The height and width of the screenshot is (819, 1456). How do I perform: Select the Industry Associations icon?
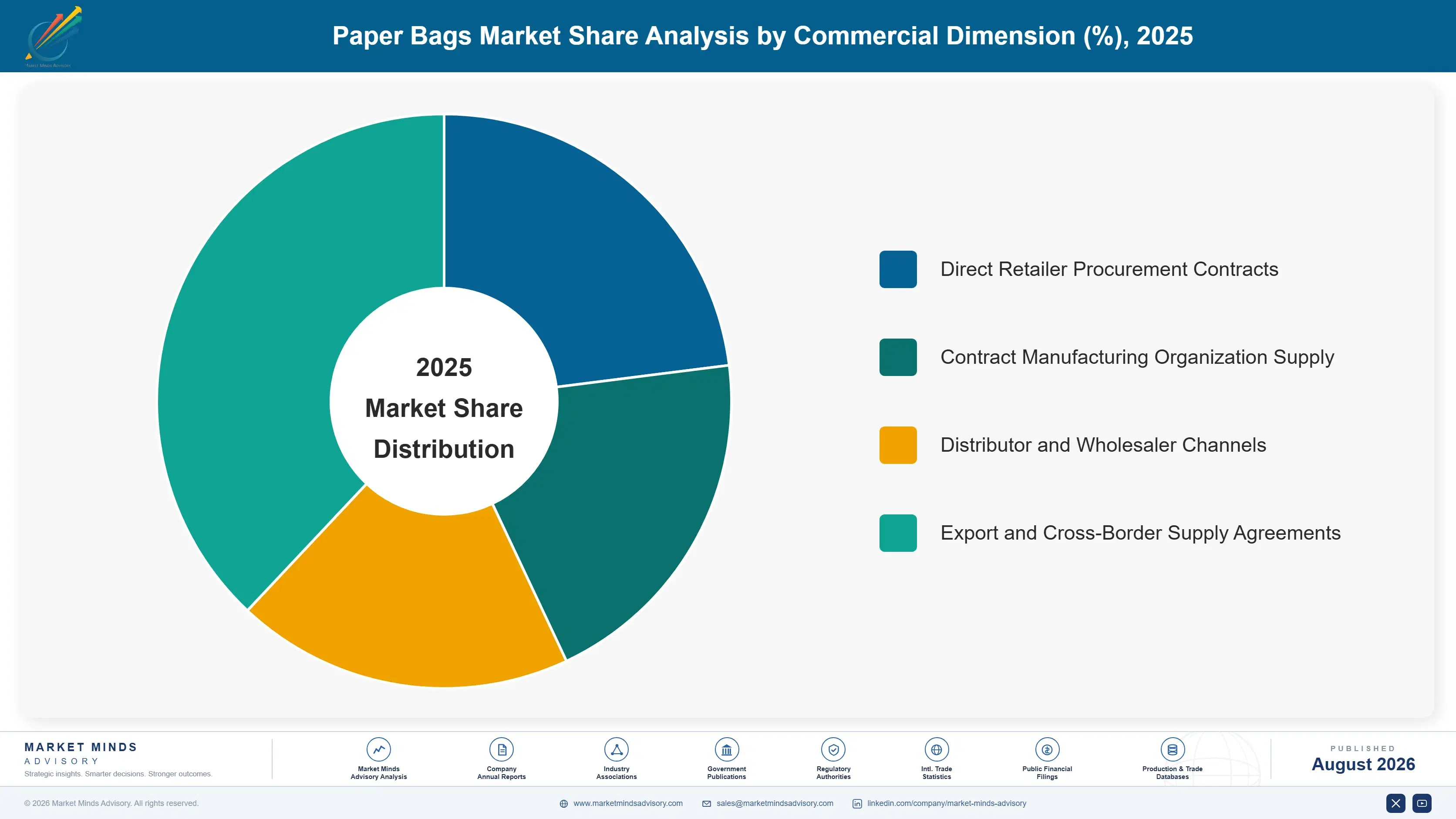616,749
